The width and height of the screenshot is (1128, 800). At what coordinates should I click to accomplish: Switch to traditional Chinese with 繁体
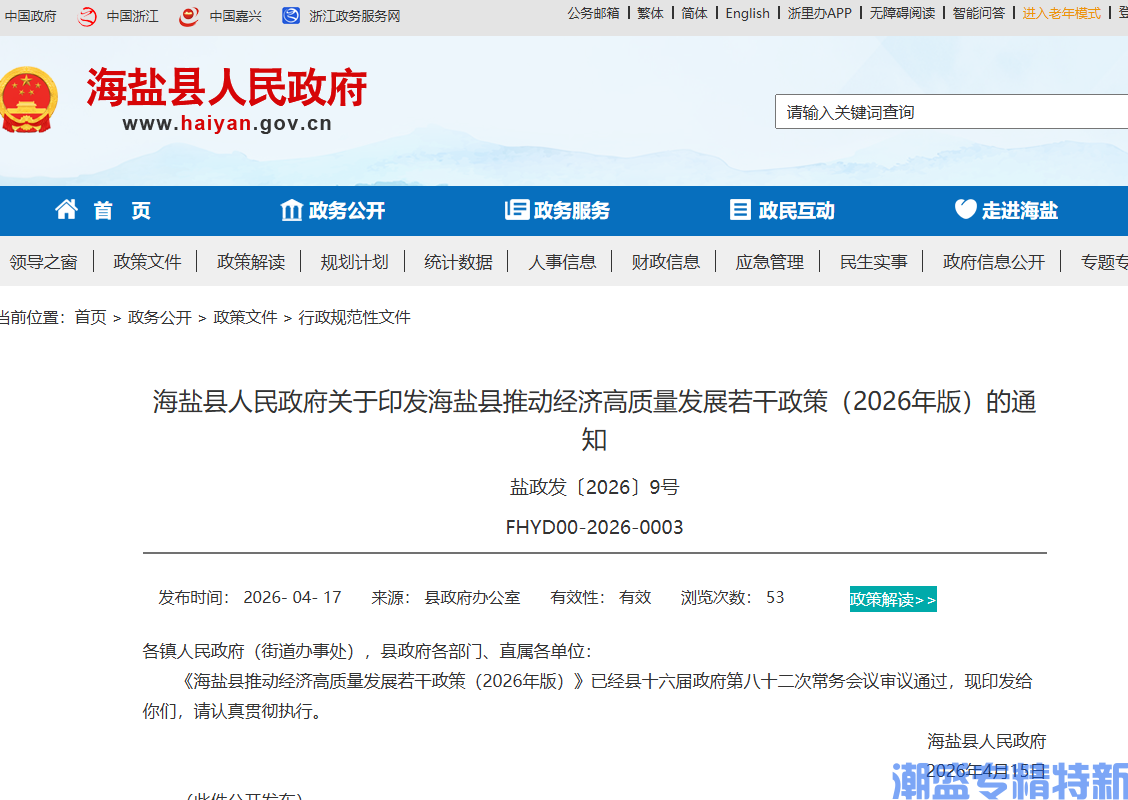650,14
